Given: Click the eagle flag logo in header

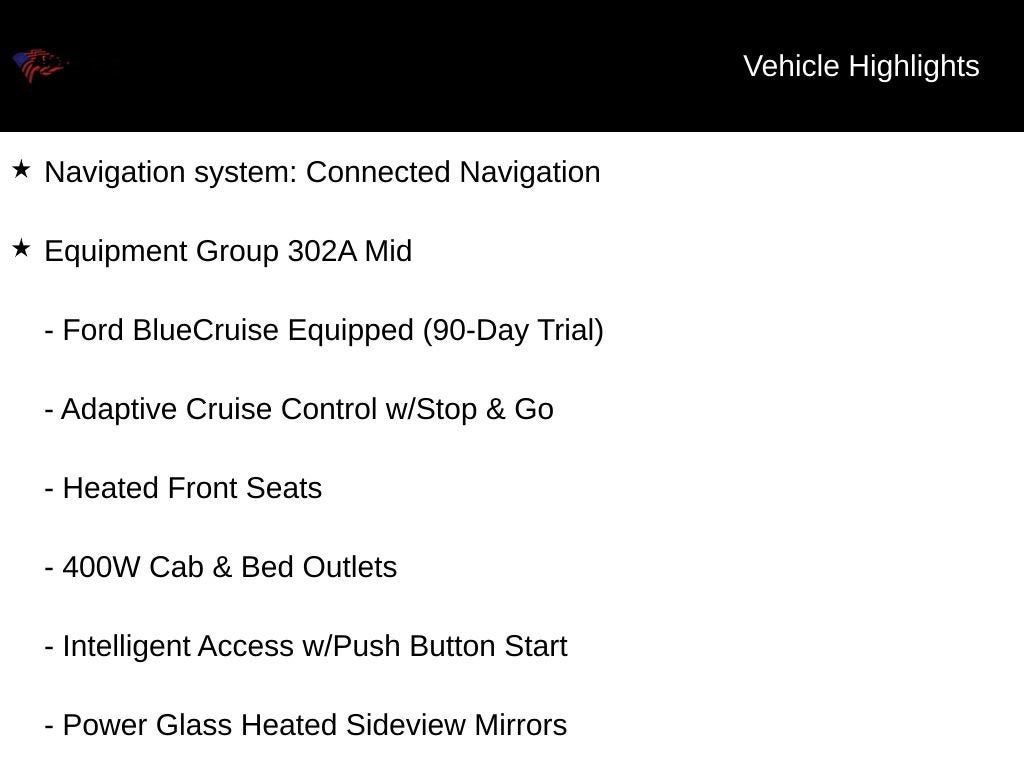Looking at the screenshot, I should pyautogui.click(x=40, y=65).
